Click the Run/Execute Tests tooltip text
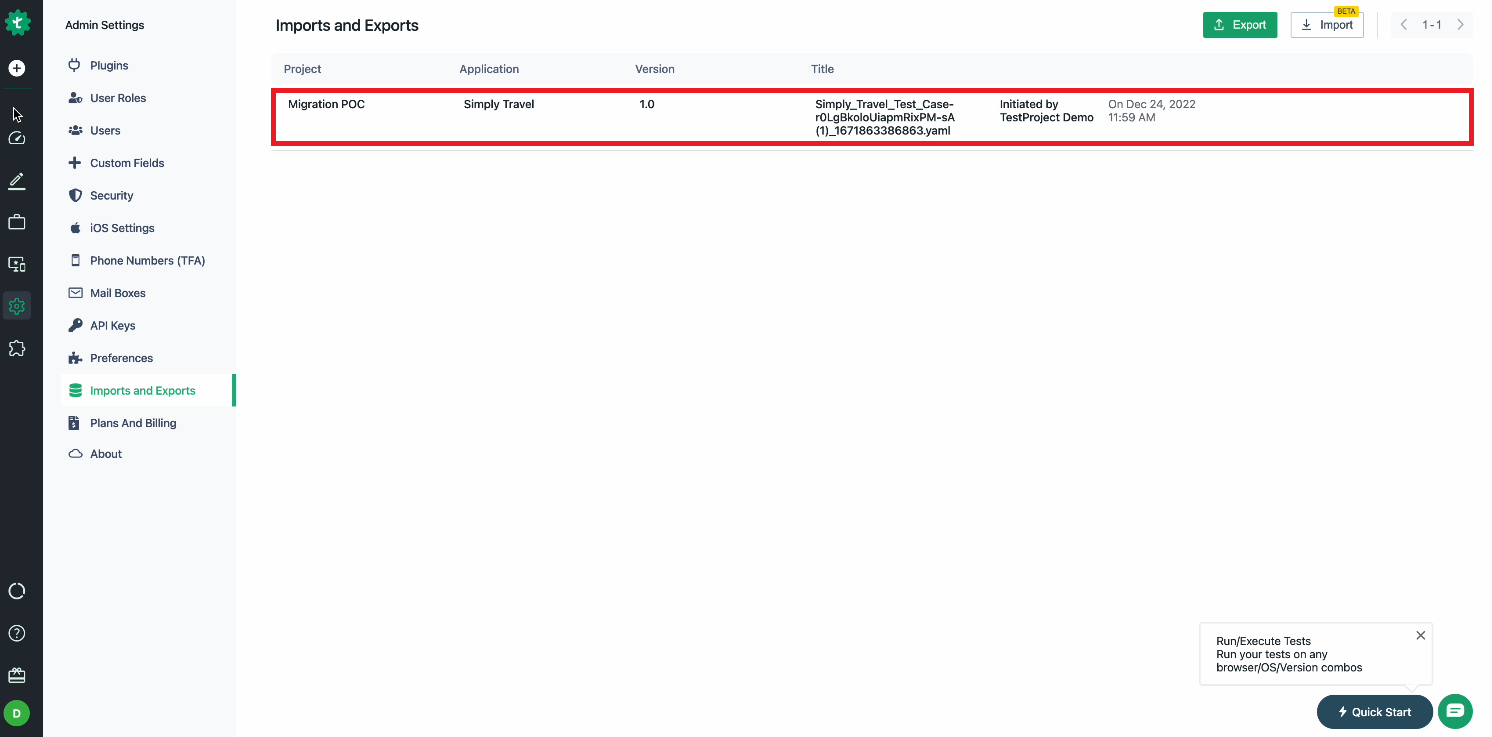This screenshot has height=737, width=1492. pyautogui.click(x=1289, y=654)
